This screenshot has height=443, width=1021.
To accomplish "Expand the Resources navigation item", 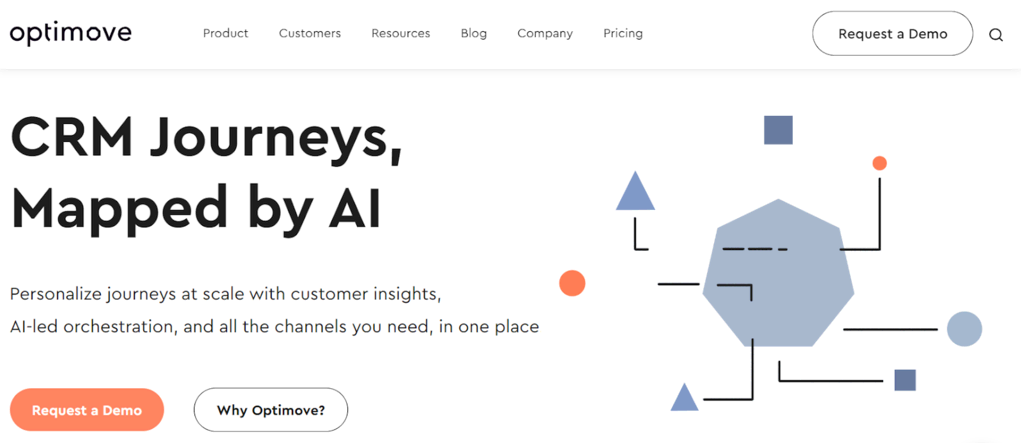I will 400,33.
